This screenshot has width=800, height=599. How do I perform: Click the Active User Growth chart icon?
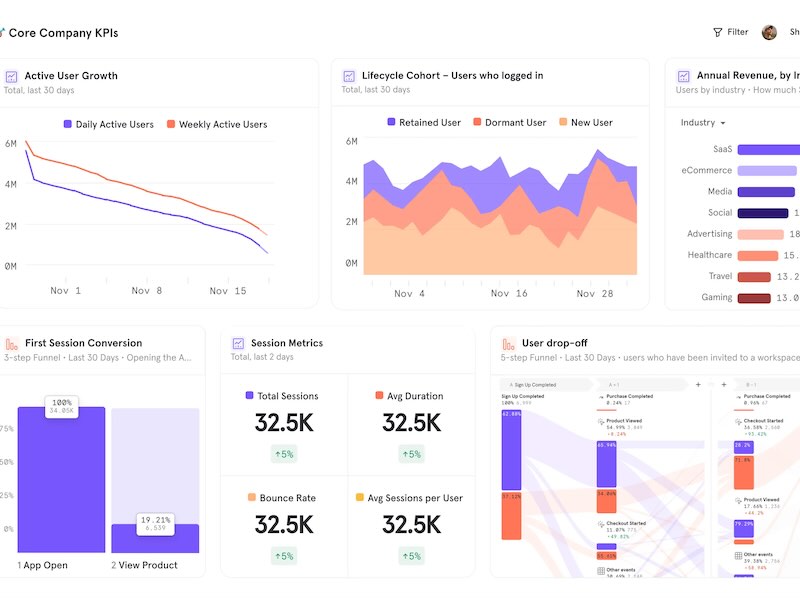pos(11,76)
